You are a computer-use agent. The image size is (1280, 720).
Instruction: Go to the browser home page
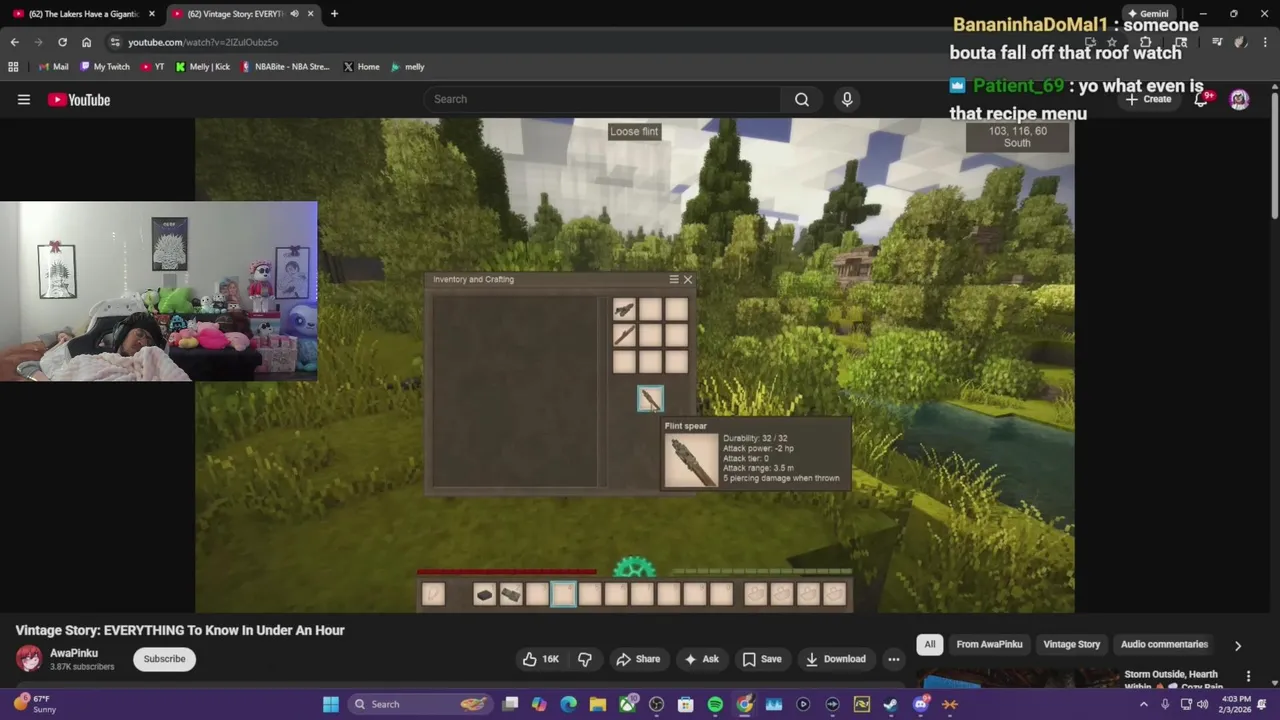[x=86, y=42]
